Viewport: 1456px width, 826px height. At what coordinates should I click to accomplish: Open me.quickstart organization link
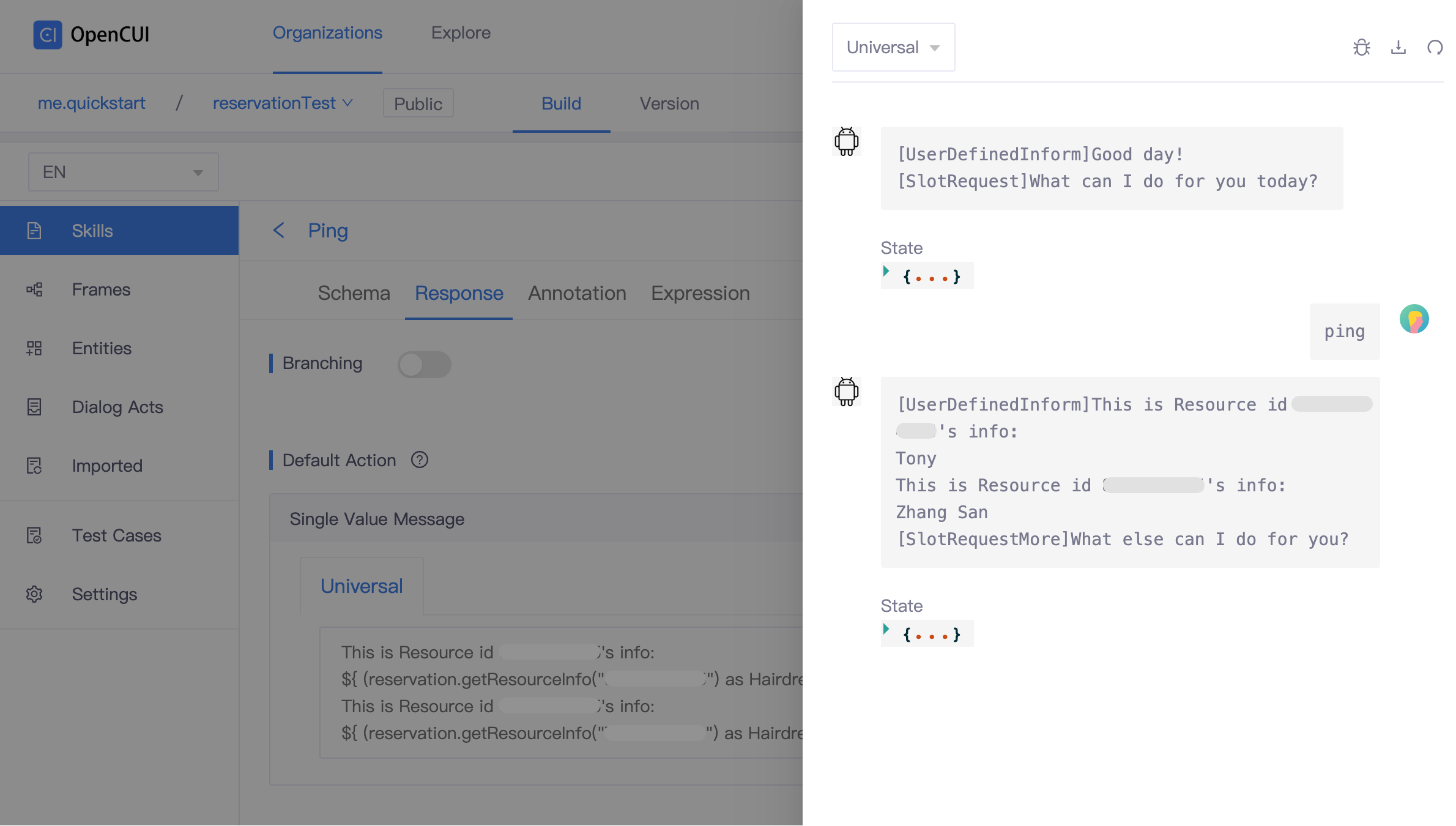click(91, 103)
